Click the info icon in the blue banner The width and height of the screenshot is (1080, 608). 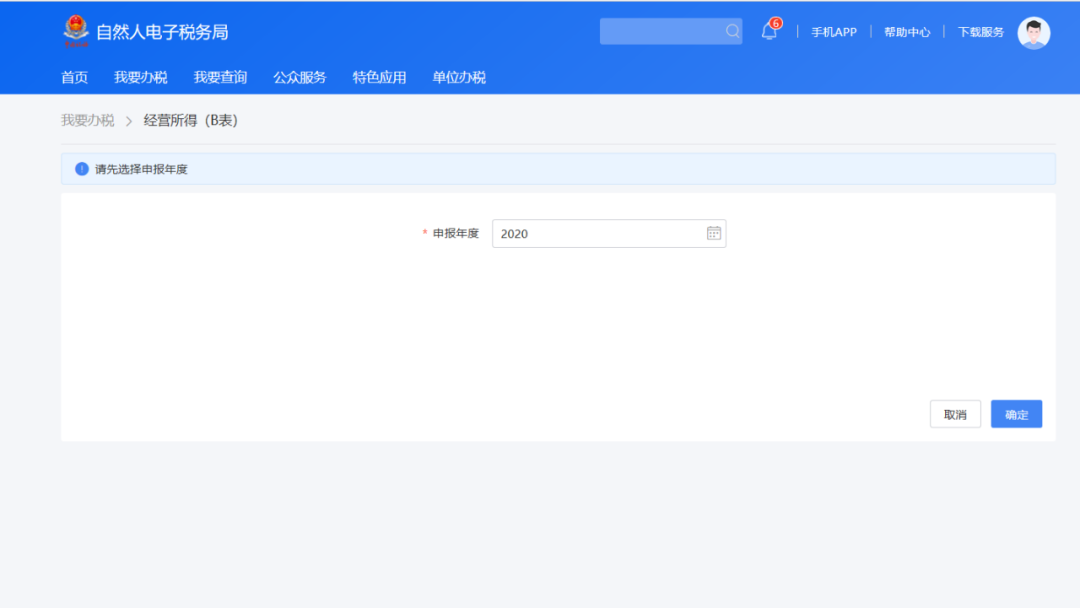(x=78, y=168)
